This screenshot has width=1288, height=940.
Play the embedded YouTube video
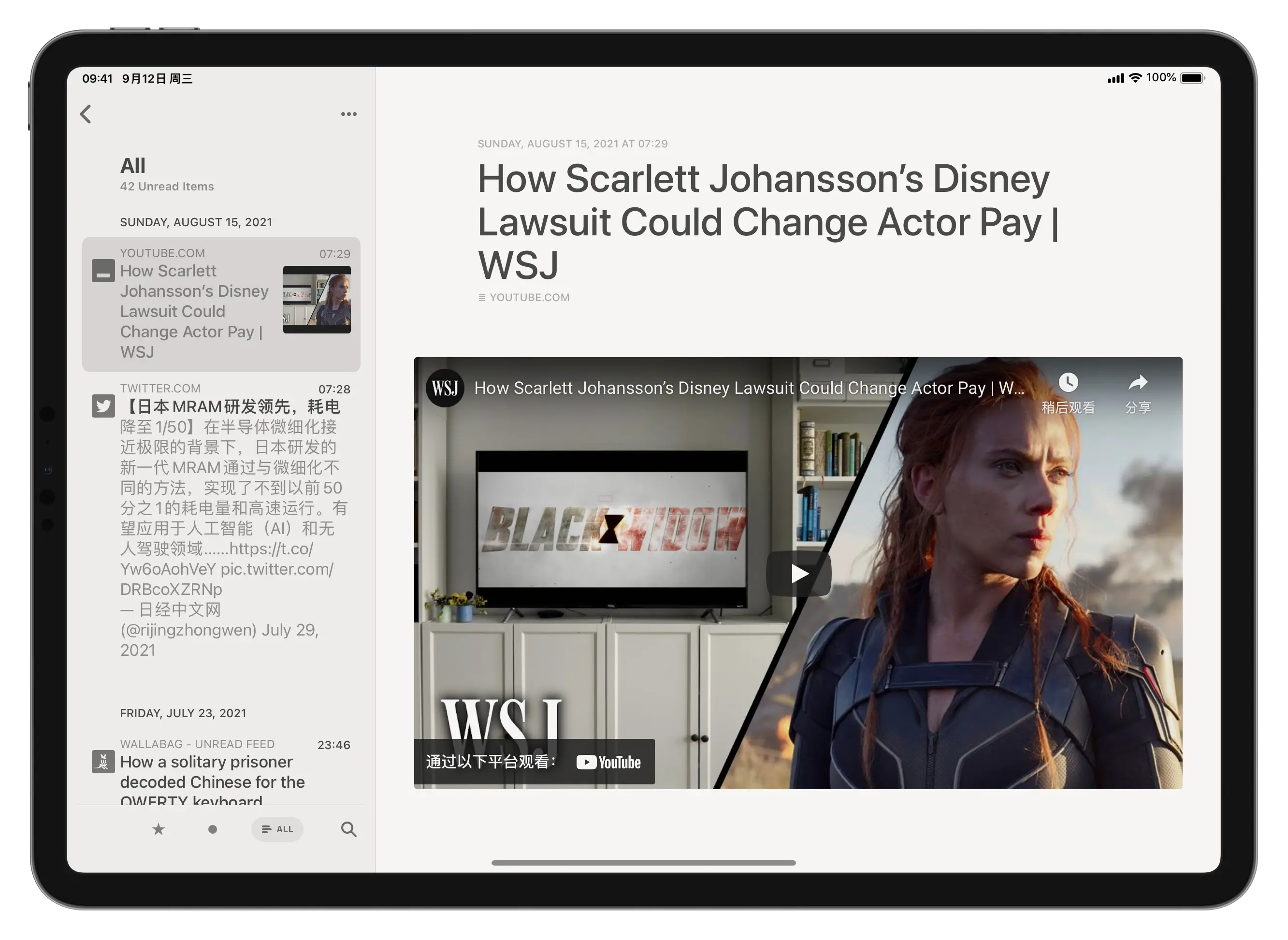tap(798, 573)
